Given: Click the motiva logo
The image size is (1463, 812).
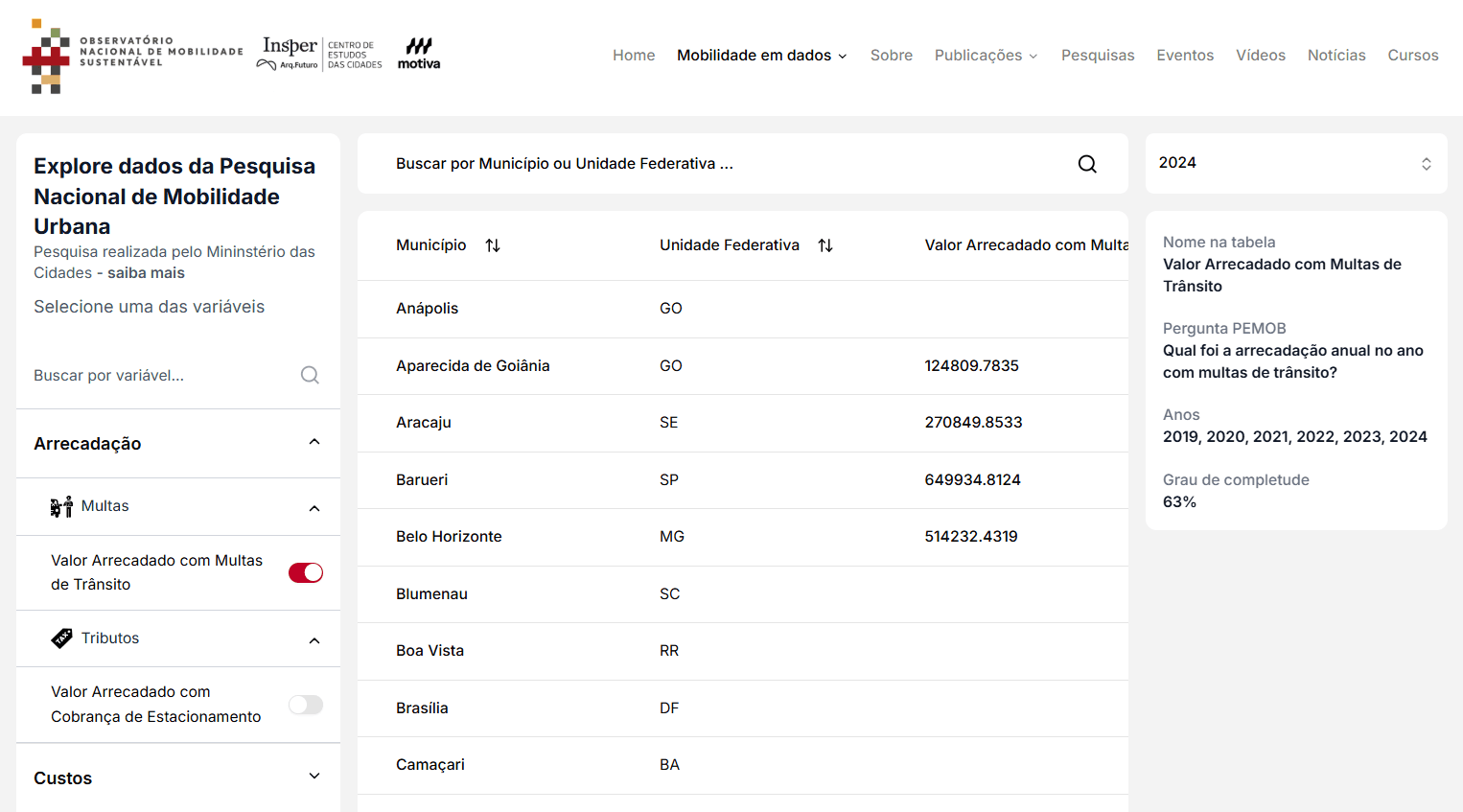Looking at the screenshot, I should click(419, 55).
